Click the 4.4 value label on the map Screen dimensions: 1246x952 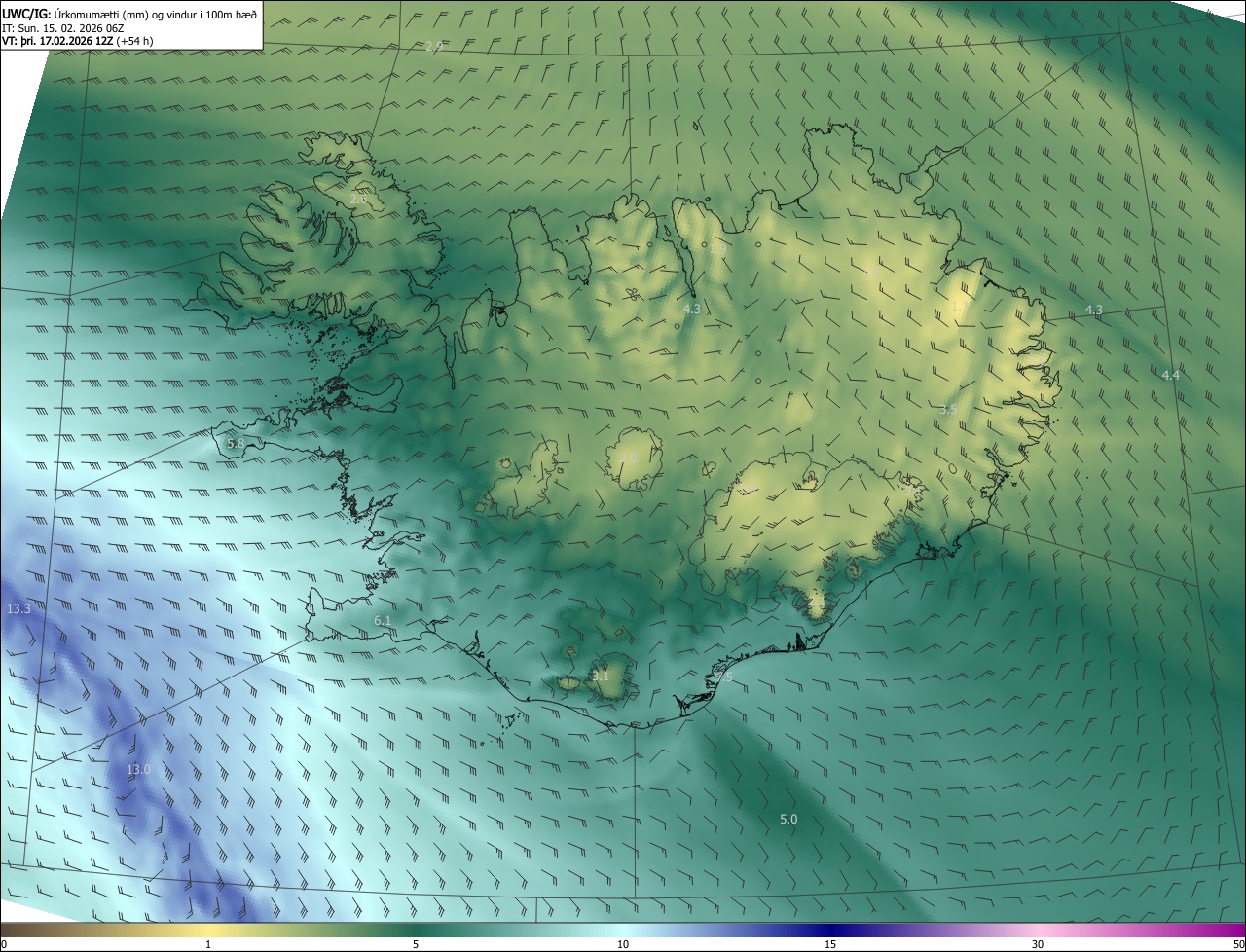coord(1170,375)
